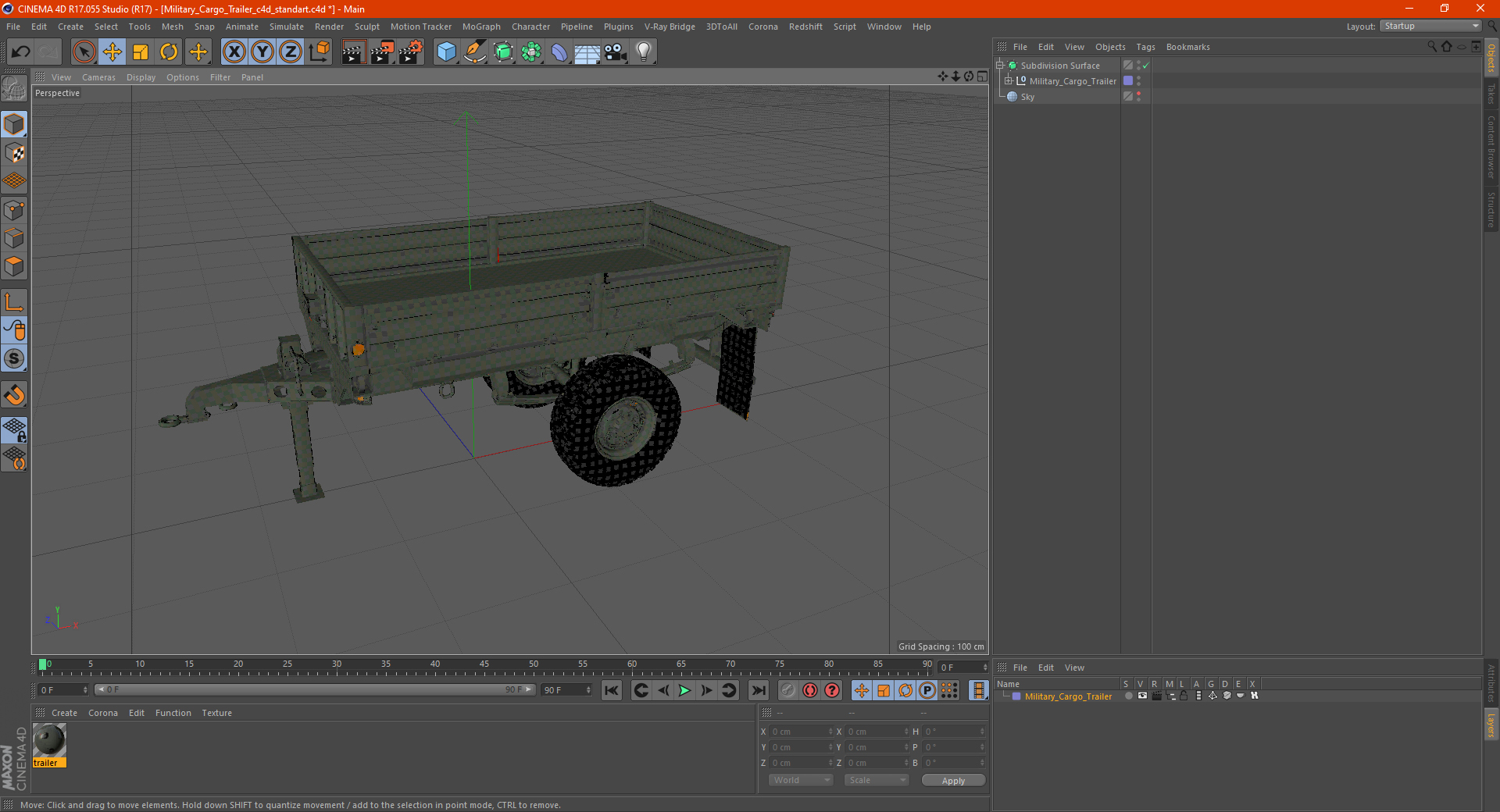
Task: Expand Military_Cargo_Trailer object node
Action: pos(1009,80)
